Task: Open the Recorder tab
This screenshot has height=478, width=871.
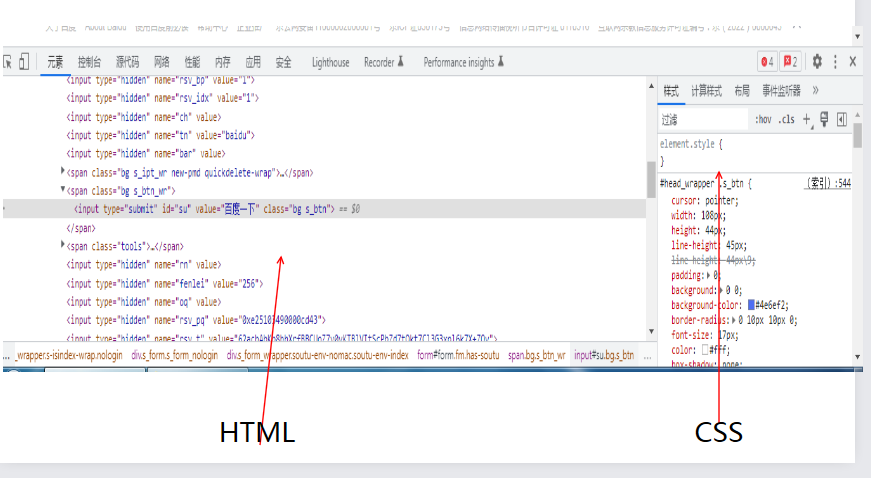Action: [384, 62]
